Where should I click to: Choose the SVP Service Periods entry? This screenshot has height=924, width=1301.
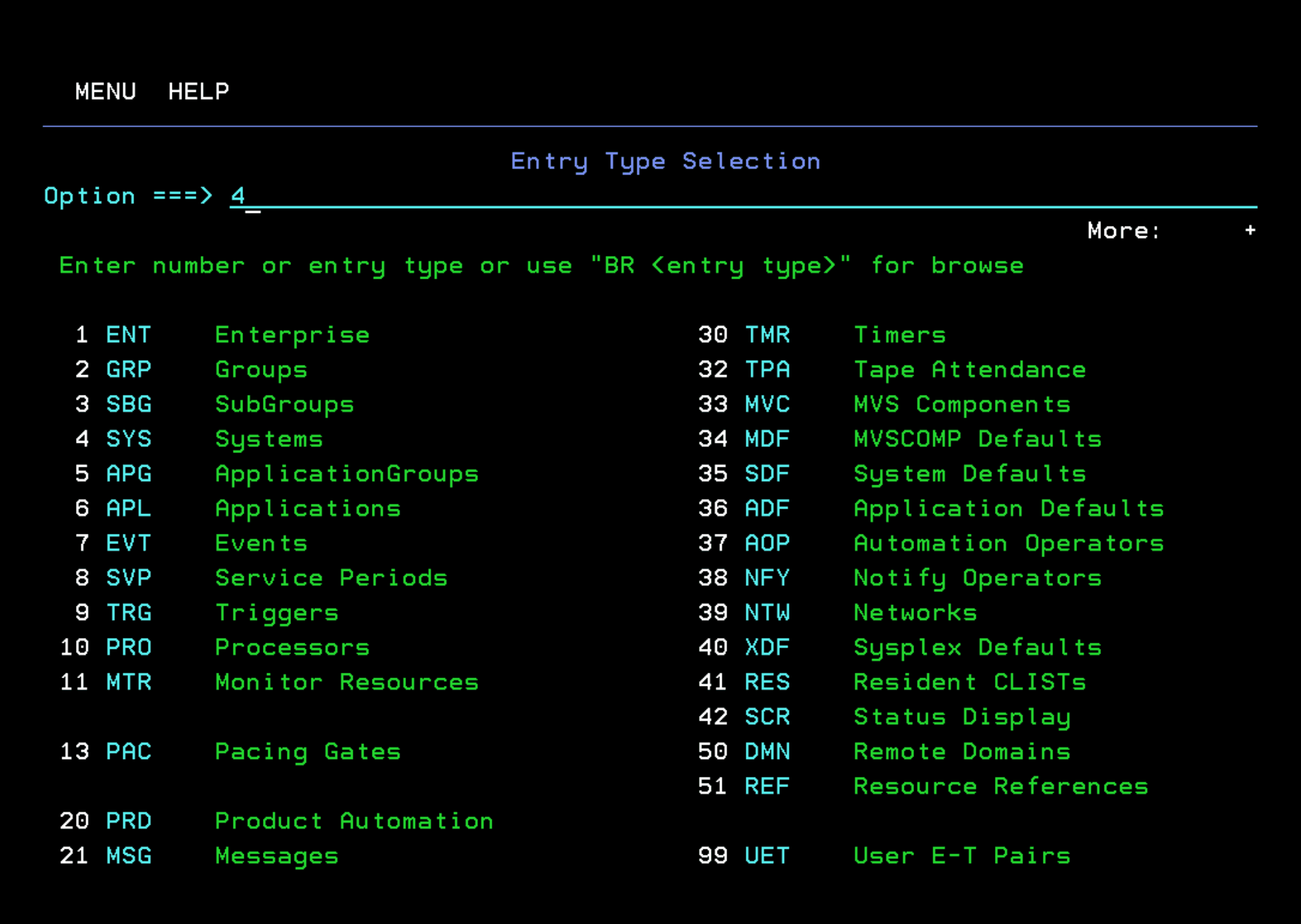click(x=128, y=578)
